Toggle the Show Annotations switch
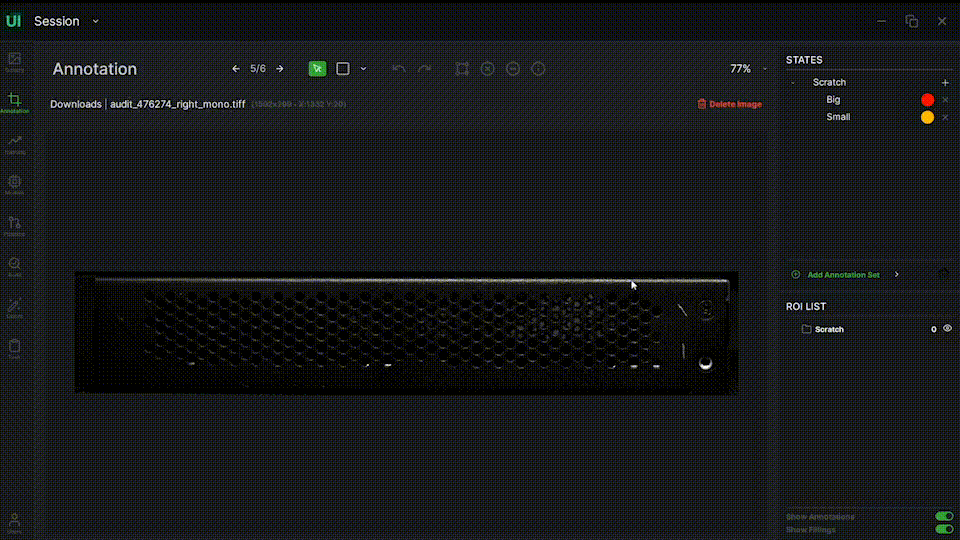Image resolution: width=960 pixels, height=540 pixels. tap(943, 516)
